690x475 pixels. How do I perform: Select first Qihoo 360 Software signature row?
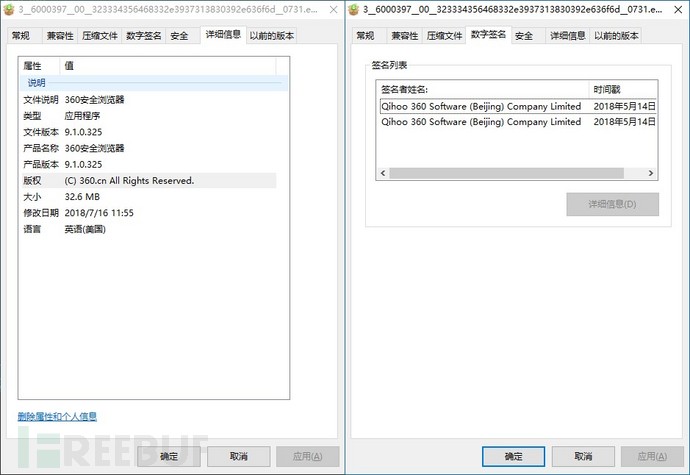click(x=518, y=107)
